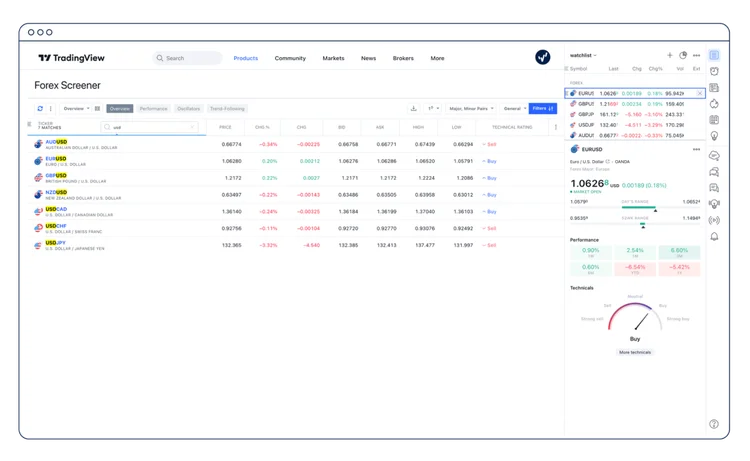
Task: Toggle the Filters button
Action: [542, 108]
